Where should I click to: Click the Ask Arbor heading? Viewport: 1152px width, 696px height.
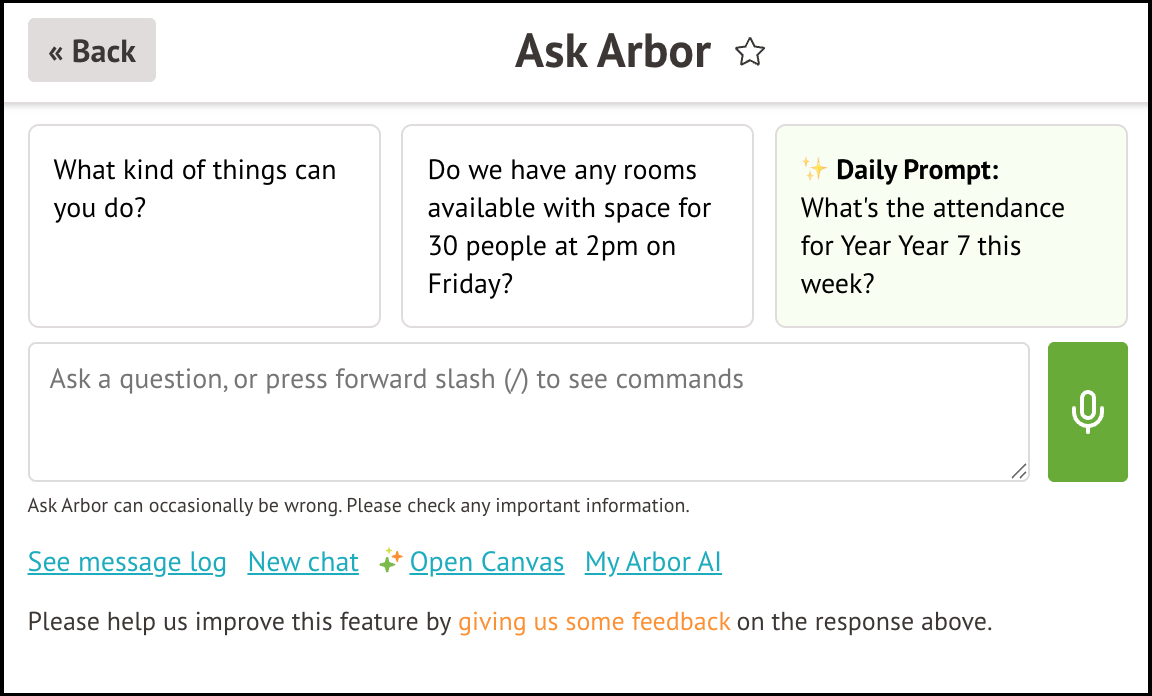tap(611, 50)
